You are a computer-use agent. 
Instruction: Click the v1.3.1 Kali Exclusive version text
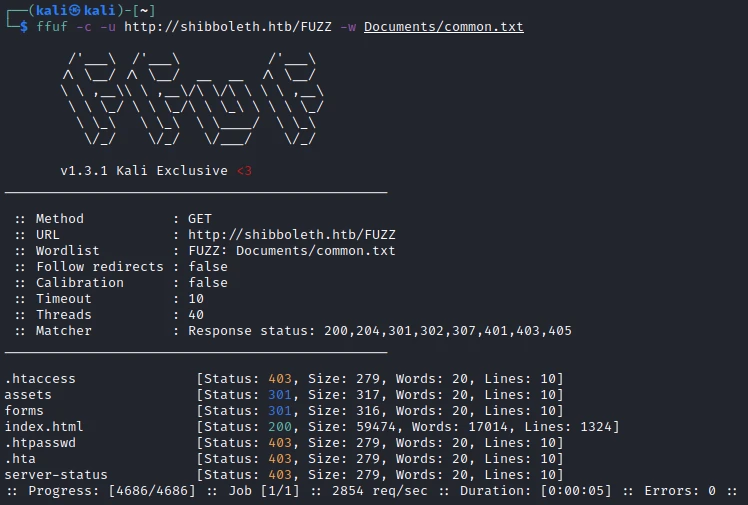point(144,171)
